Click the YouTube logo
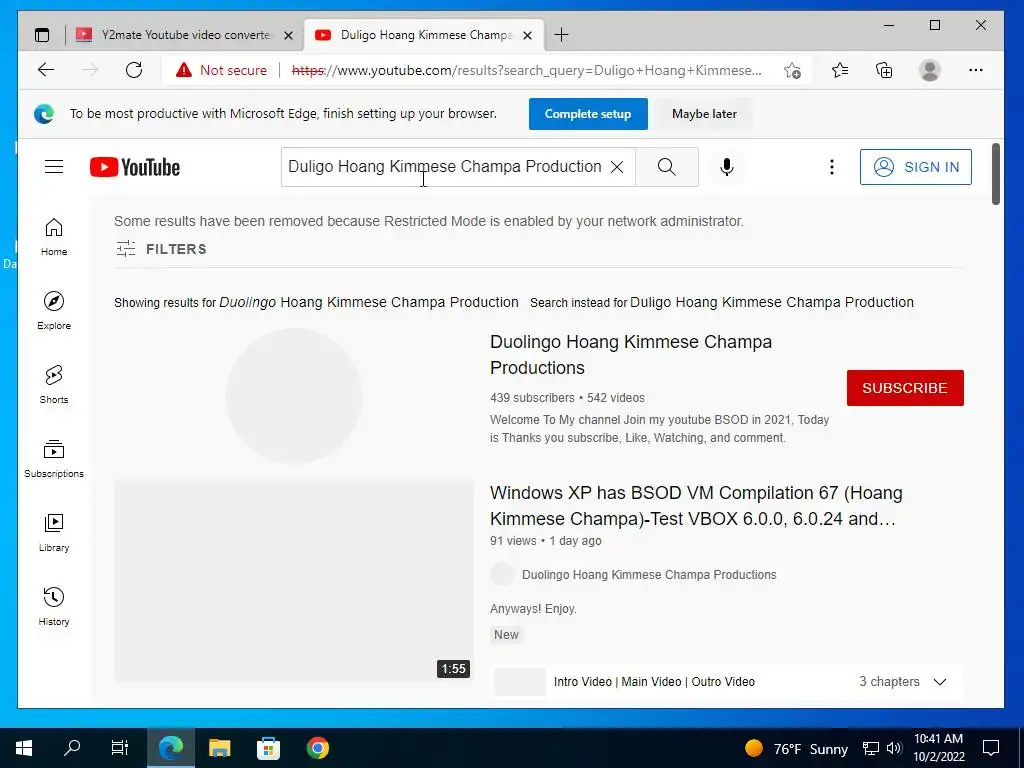The image size is (1024, 768). pos(135,167)
